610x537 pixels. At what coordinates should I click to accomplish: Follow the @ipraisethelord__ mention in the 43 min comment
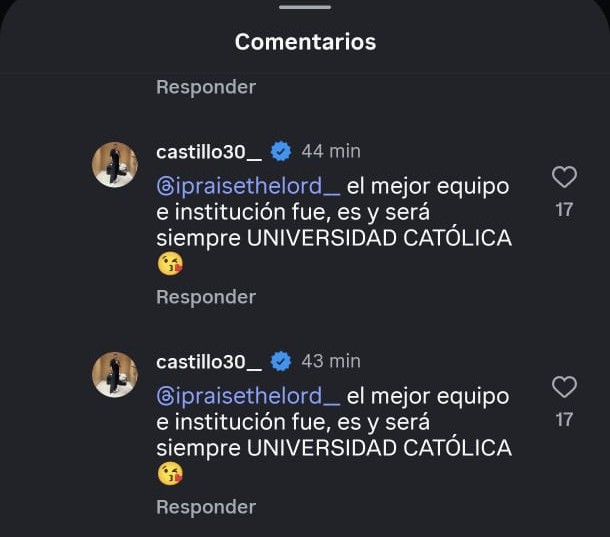tap(248, 396)
